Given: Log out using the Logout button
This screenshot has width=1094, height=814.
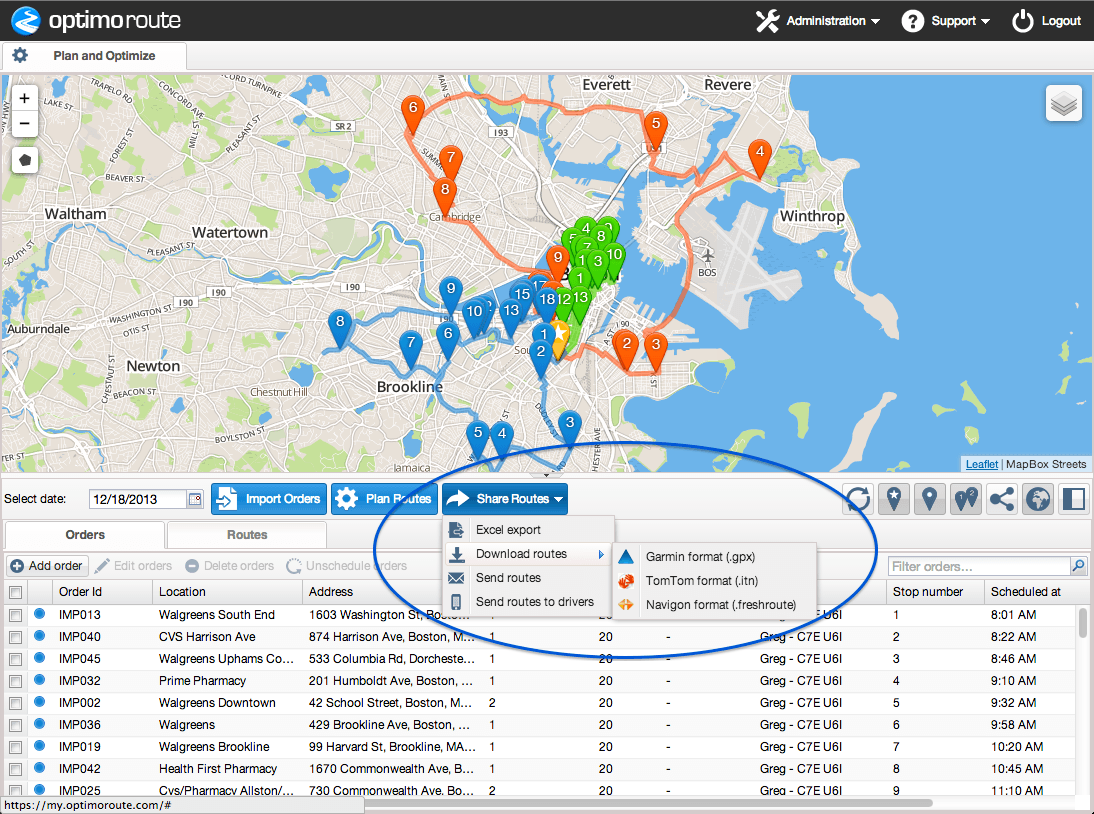Looking at the screenshot, I should tap(1046, 21).
